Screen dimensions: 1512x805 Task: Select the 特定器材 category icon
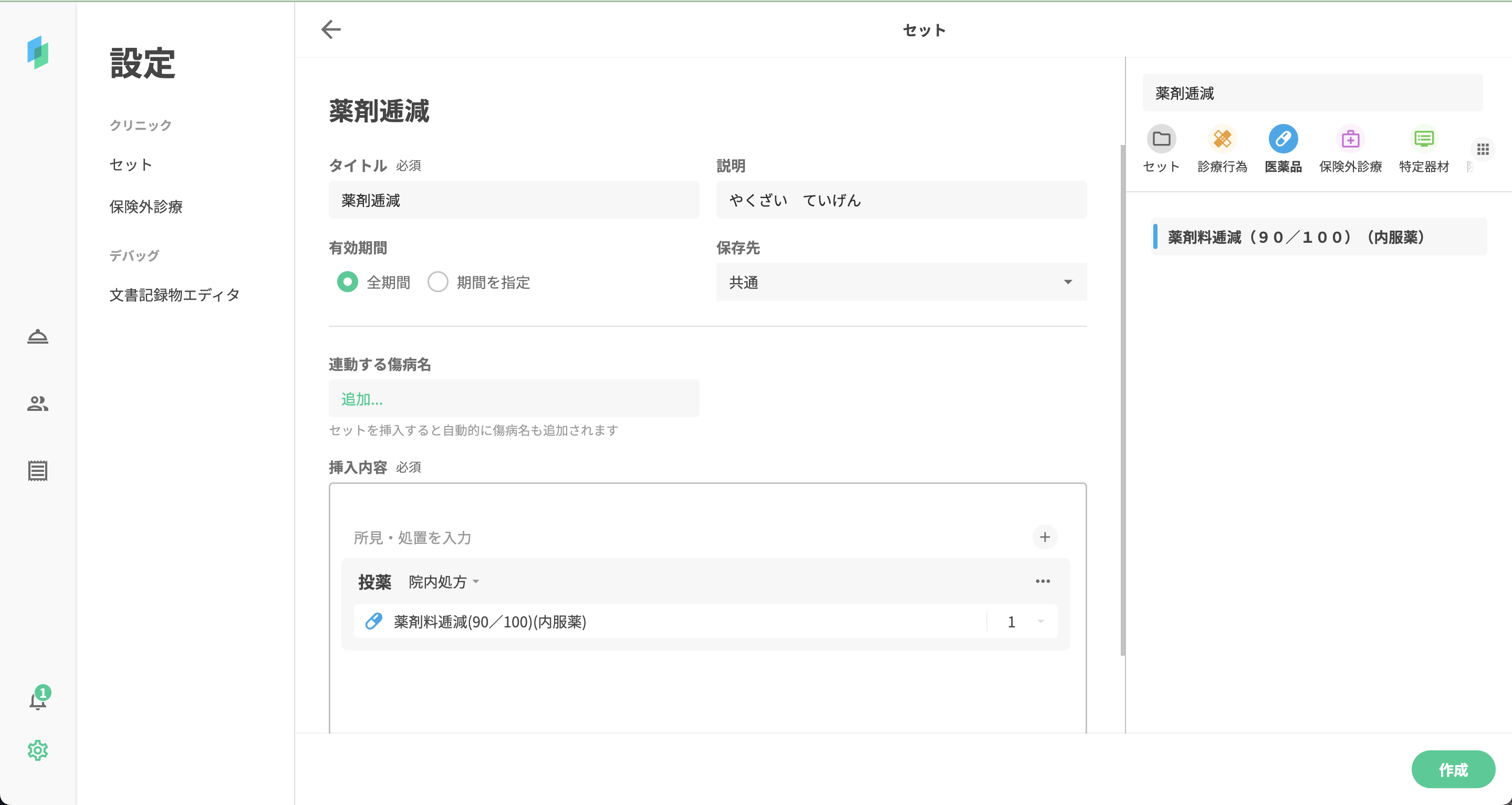click(x=1424, y=139)
